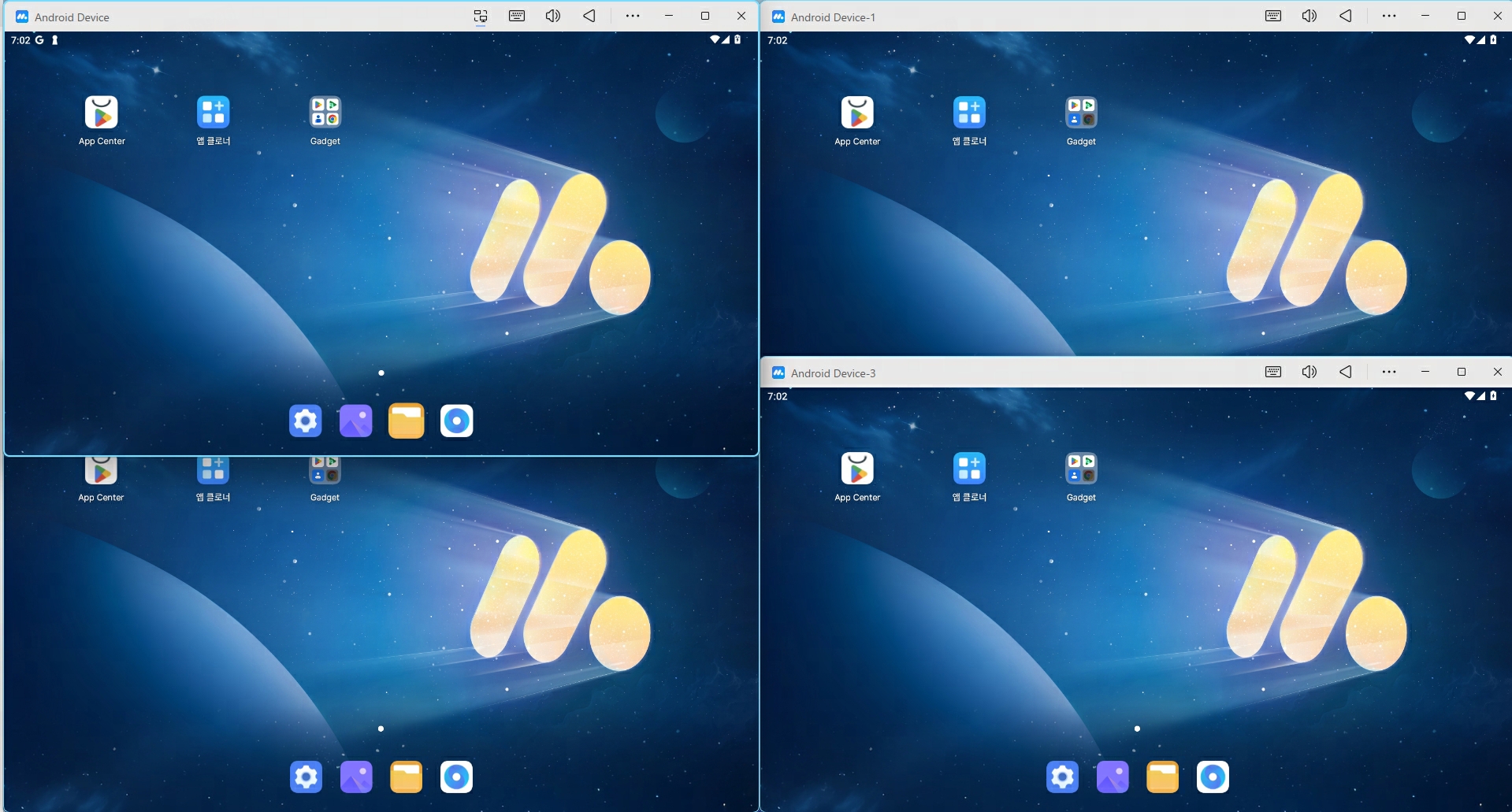This screenshot has width=1512, height=812.
Task: Minimize the Android Device-3 window
Action: click(1425, 372)
